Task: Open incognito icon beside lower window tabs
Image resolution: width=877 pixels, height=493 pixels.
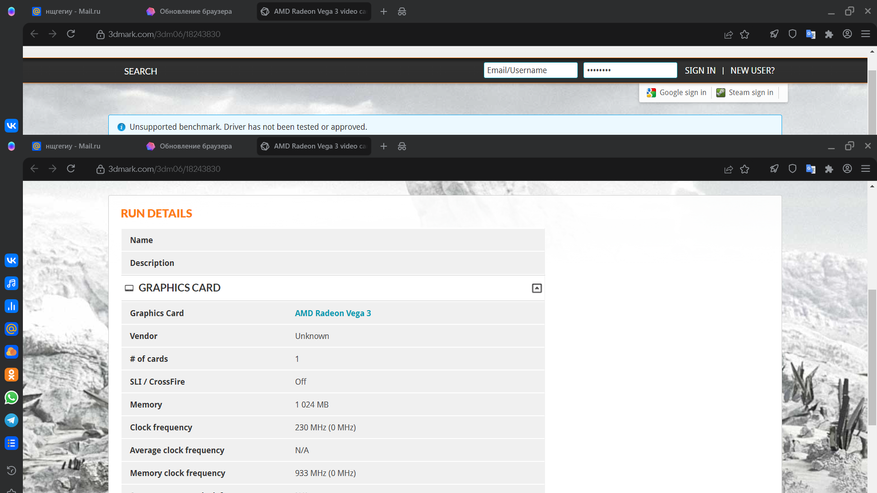Action: coord(402,146)
